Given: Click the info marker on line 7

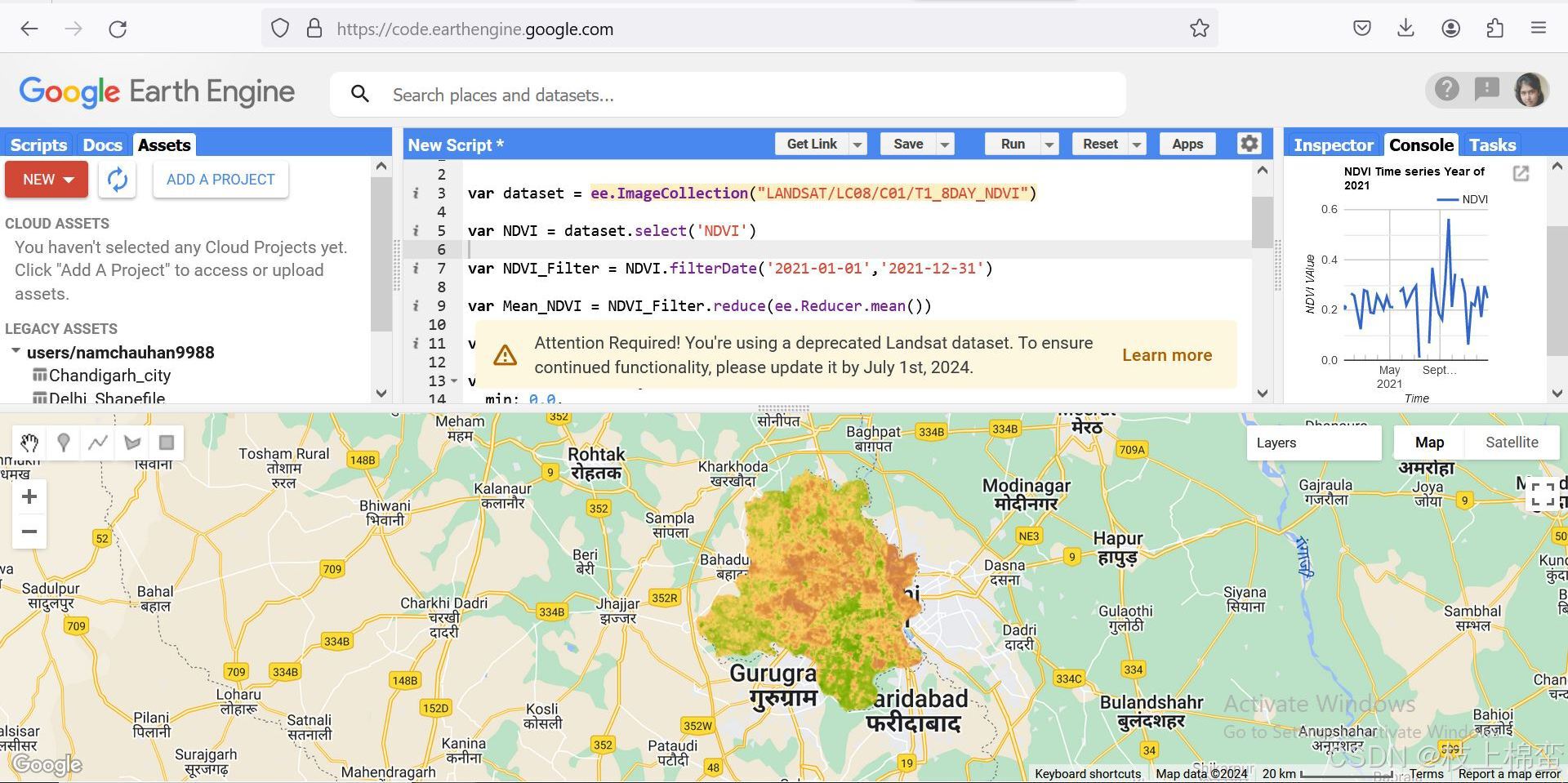Looking at the screenshot, I should 416,269.
